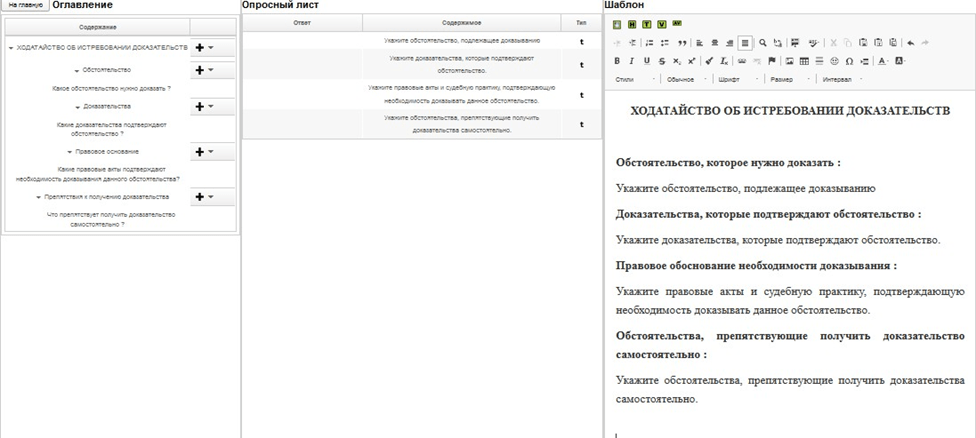Open the find (magnifier) tool
This screenshot has width=976, height=438.
[x=762, y=43]
